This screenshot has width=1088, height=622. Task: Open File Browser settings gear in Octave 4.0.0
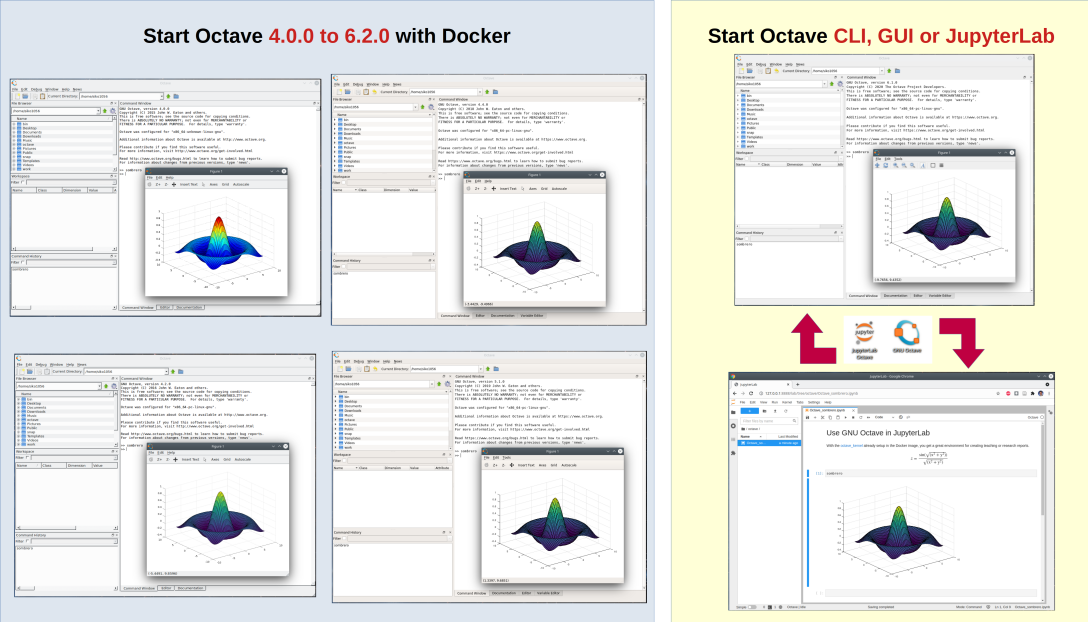(112, 110)
